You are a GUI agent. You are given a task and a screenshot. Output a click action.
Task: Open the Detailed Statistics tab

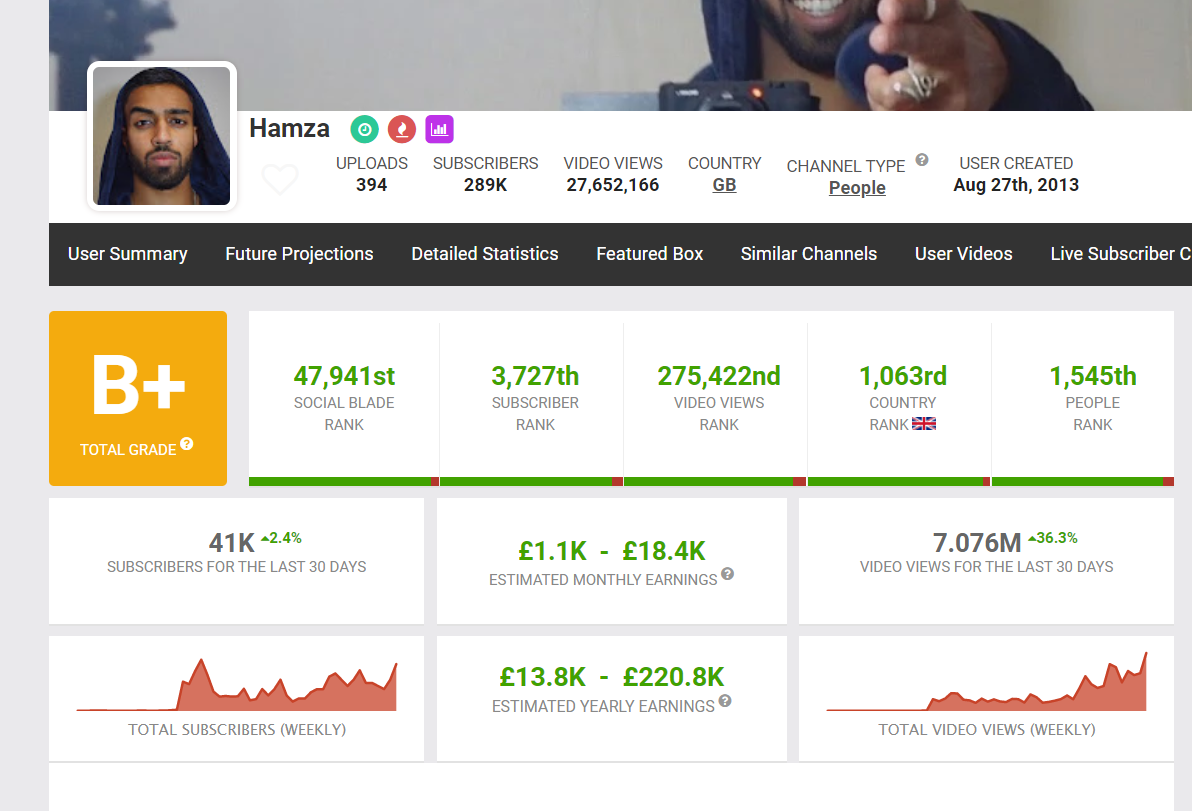point(485,254)
